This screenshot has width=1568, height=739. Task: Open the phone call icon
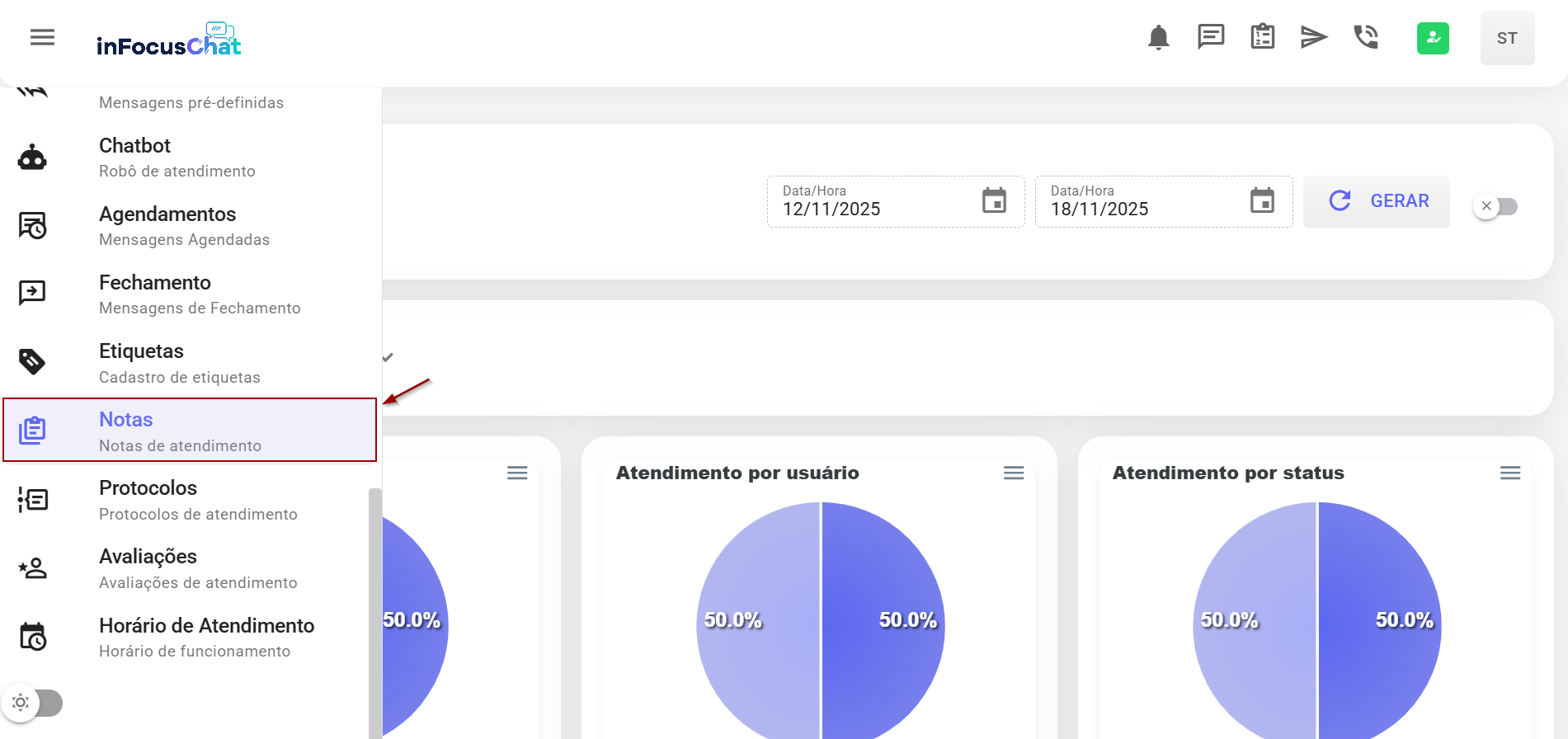pos(1365,37)
